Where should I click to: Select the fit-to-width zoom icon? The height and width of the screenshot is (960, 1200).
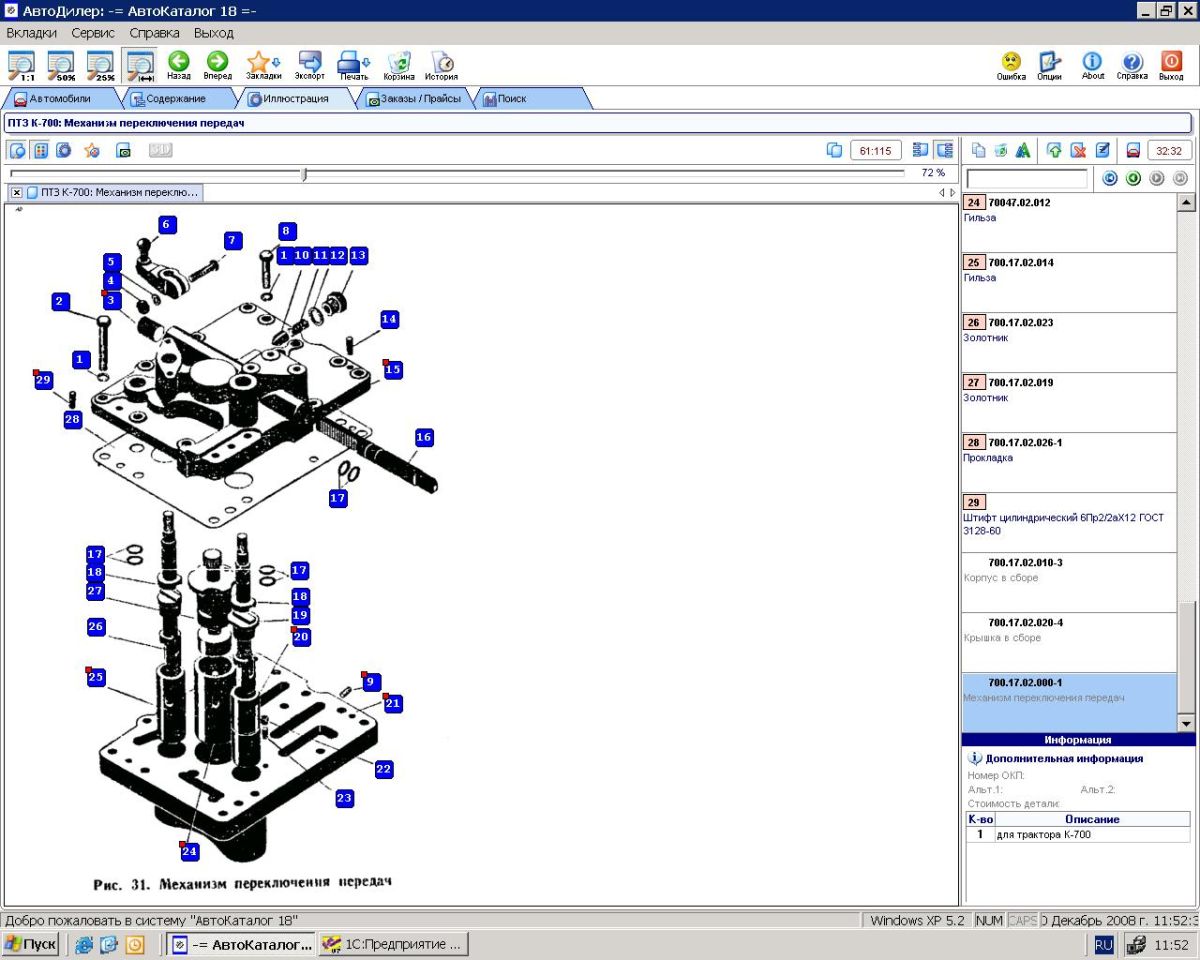[x=139, y=65]
